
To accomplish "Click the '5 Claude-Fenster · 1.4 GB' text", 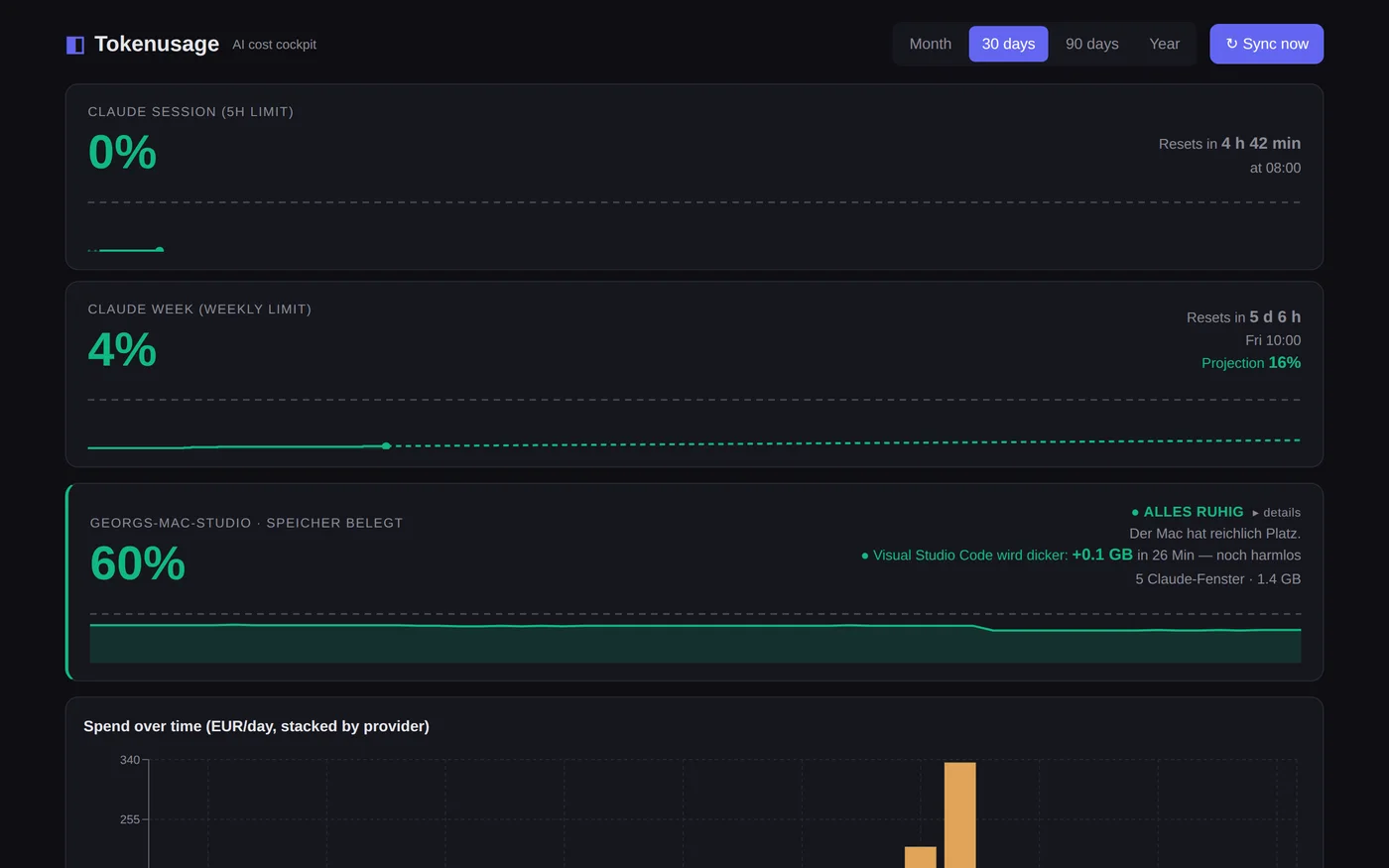I will click(x=1218, y=579).
